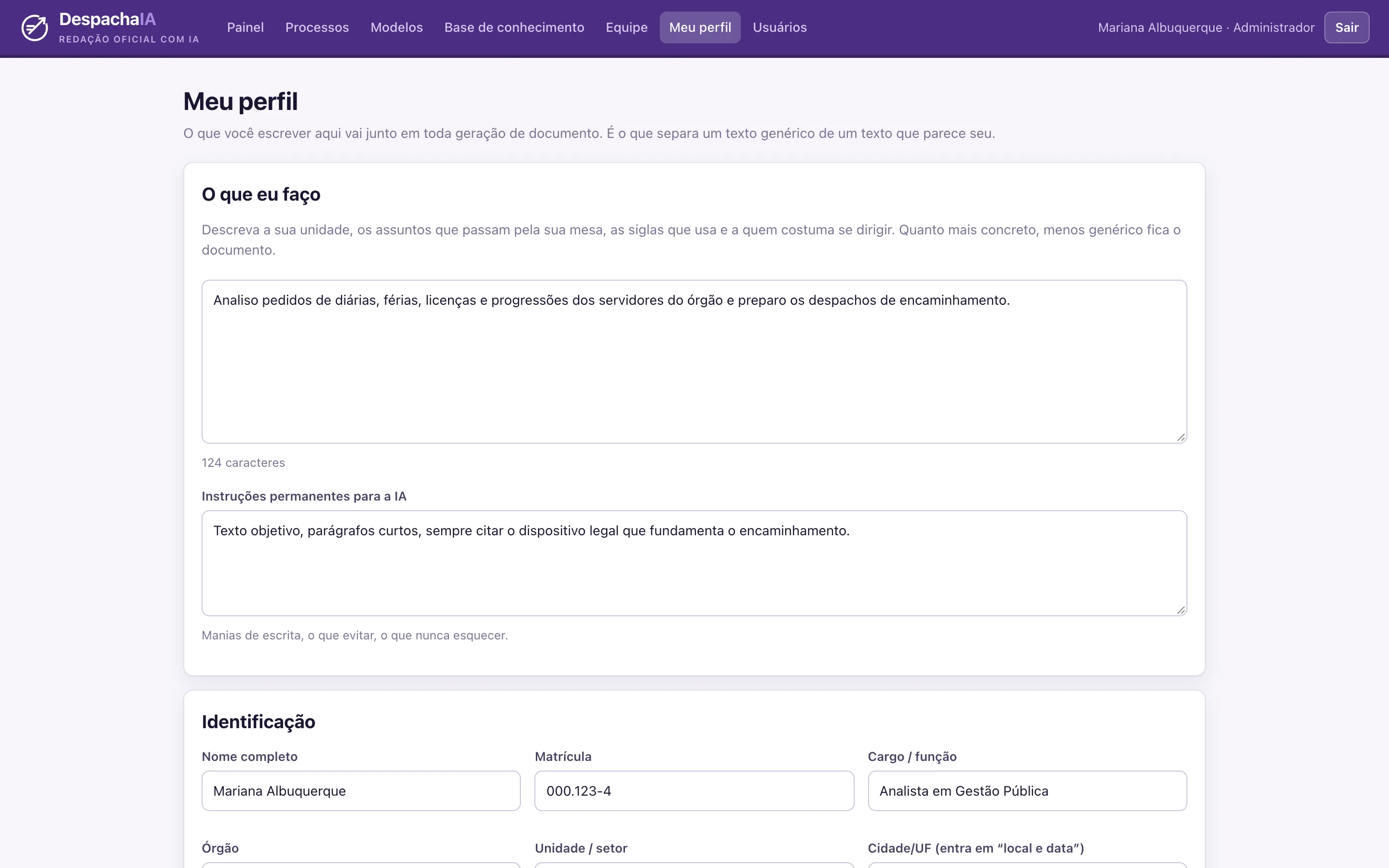Click the Cargo / função field
Image resolution: width=1389 pixels, height=868 pixels.
click(x=1027, y=790)
